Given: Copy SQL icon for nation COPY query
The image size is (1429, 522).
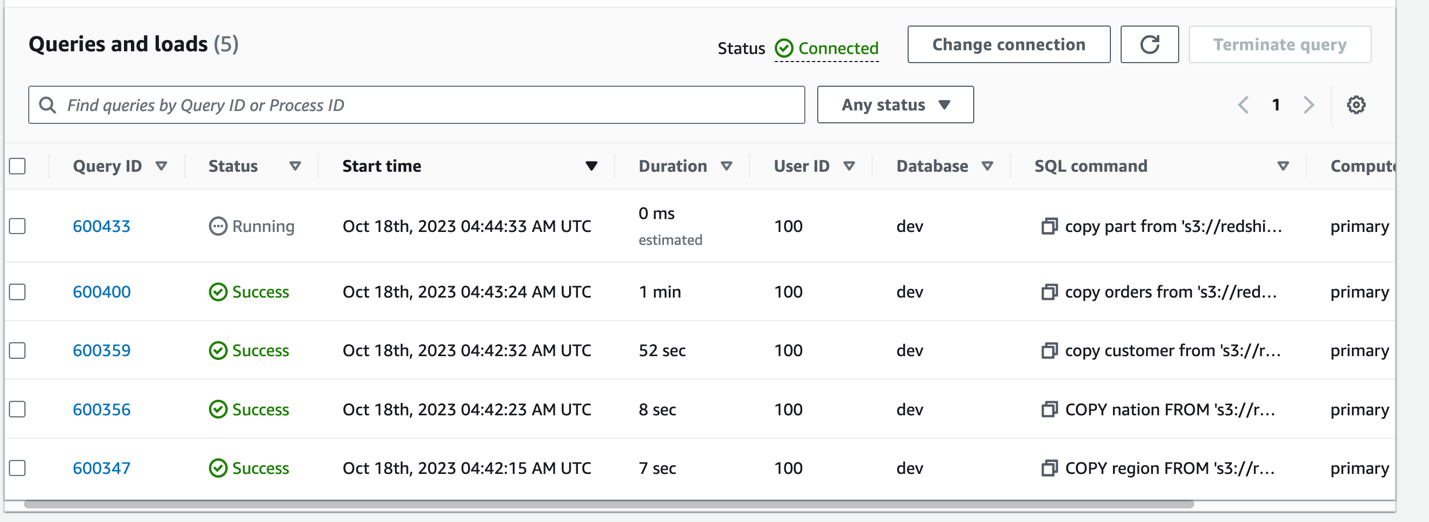Looking at the screenshot, I should [1049, 410].
